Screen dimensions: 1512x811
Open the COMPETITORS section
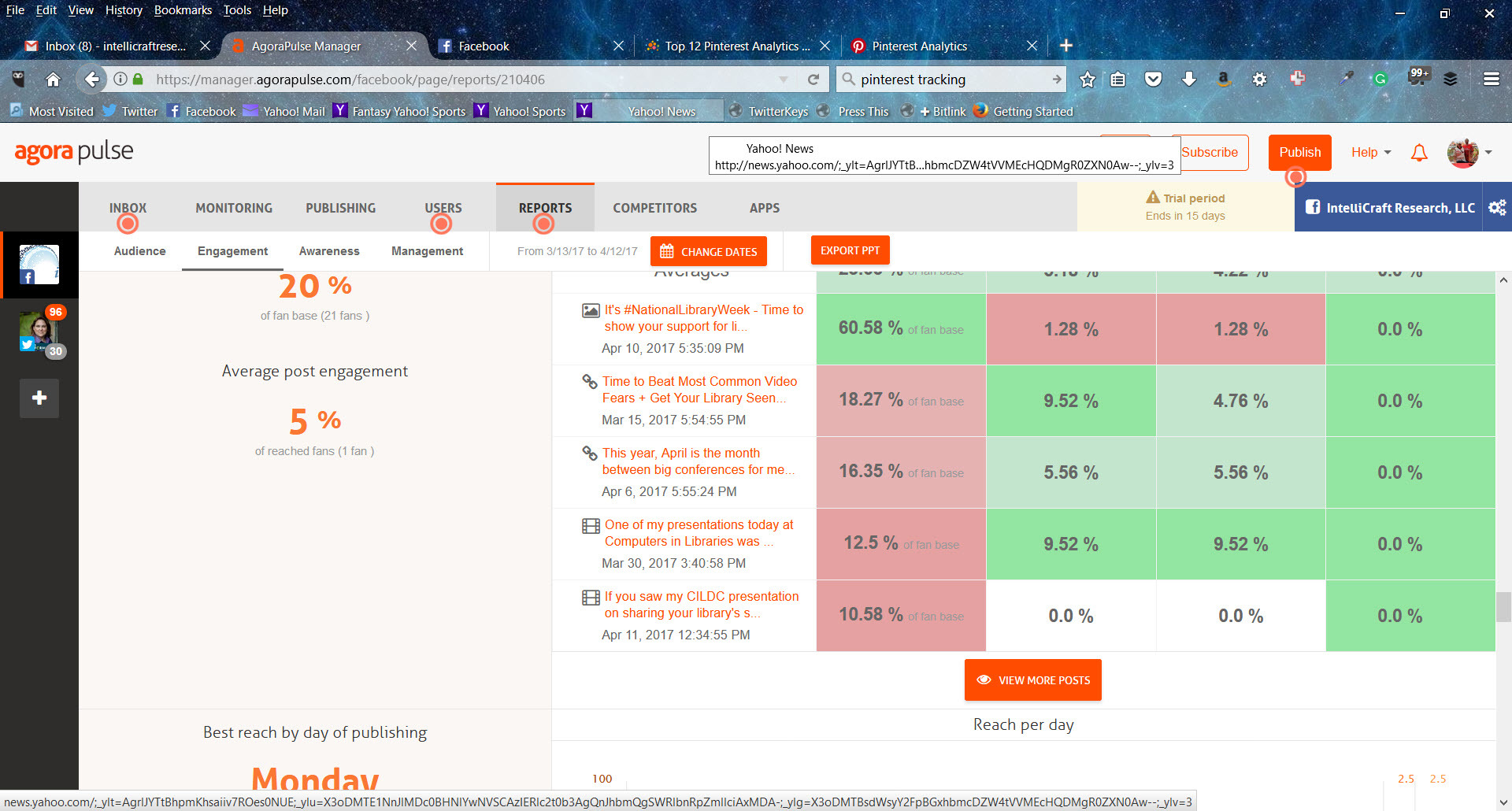click(655, 208)
